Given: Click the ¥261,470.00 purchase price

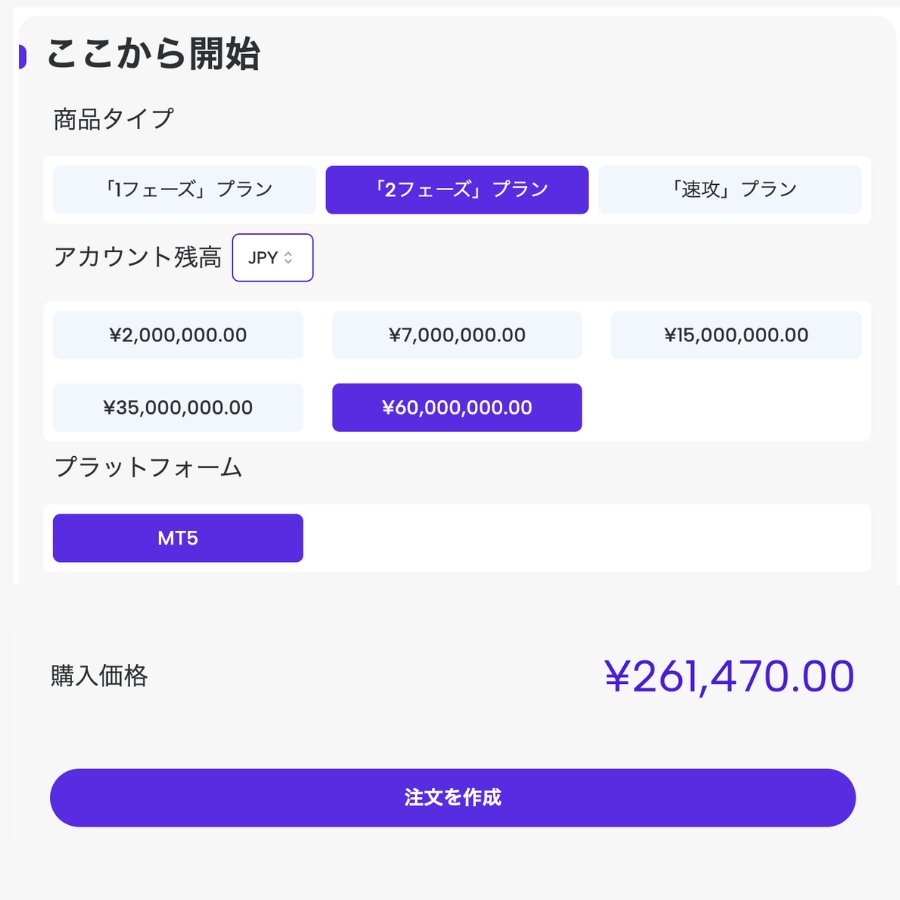Looking at the screenshot, I should [729, 677].
